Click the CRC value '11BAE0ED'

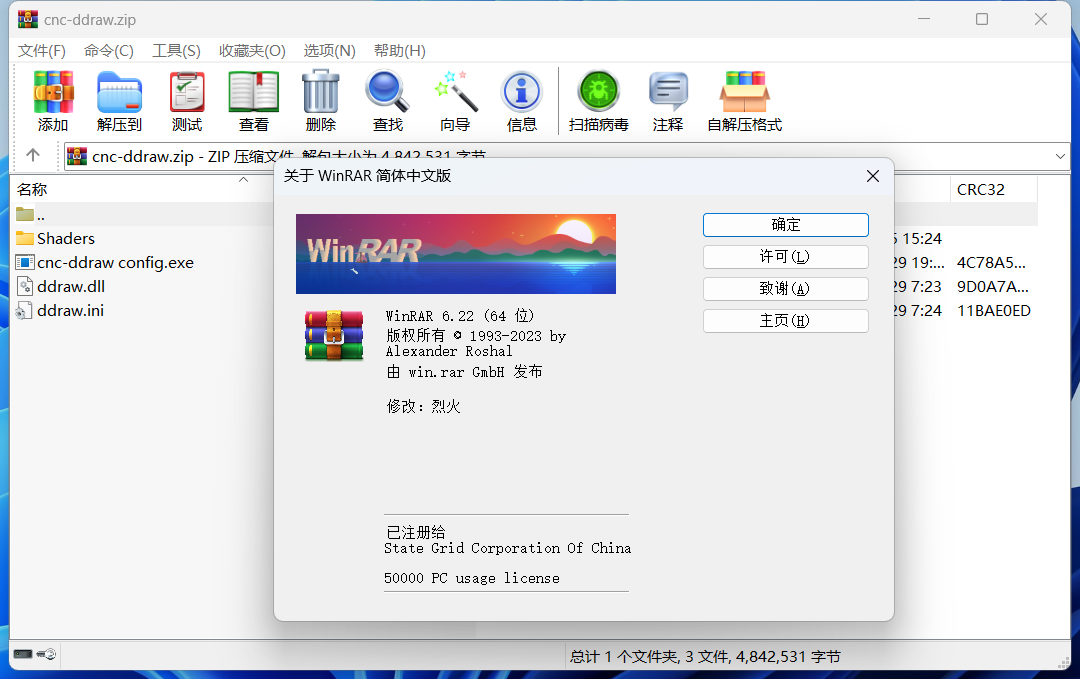[994, 311]
